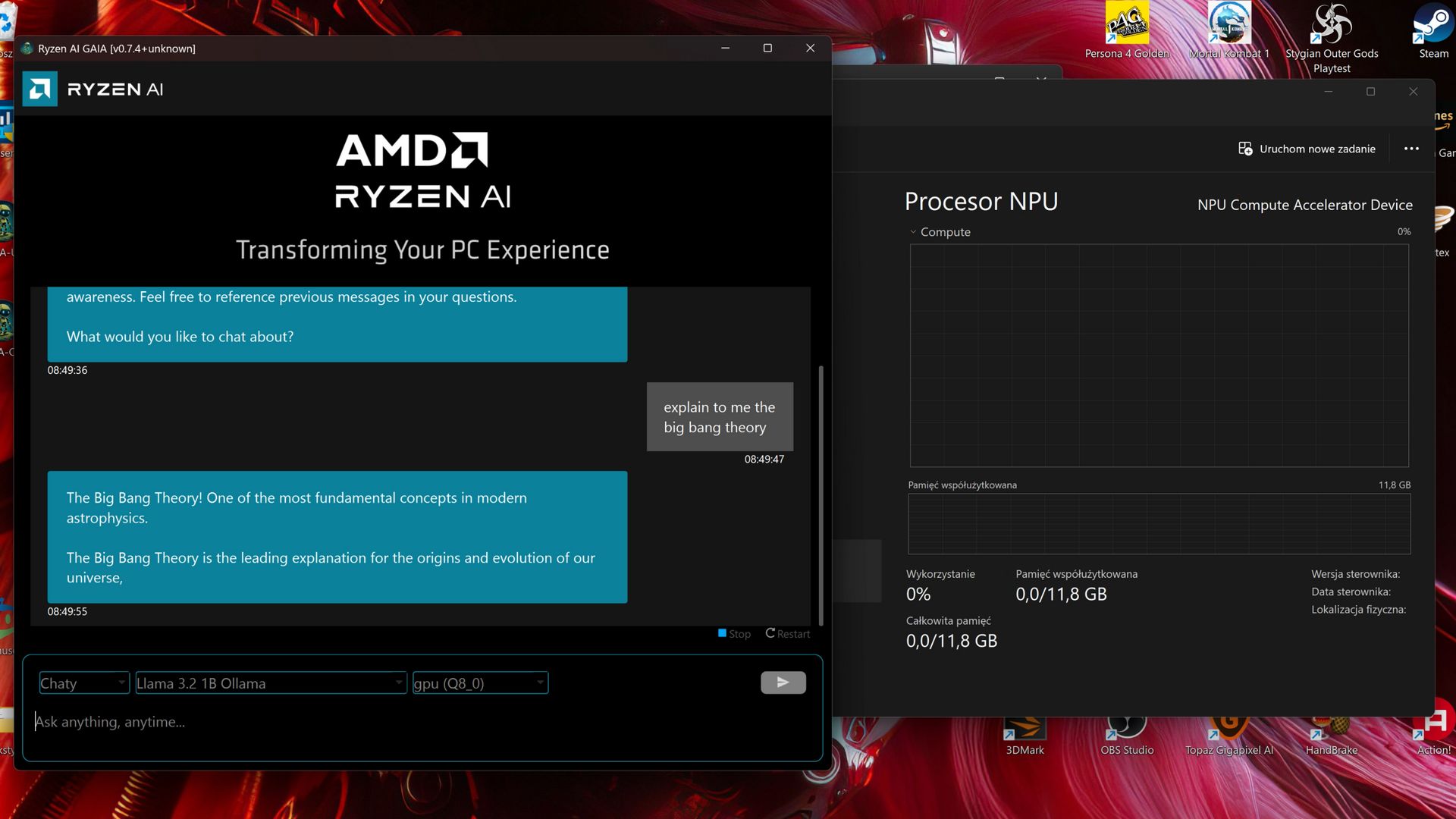The image size is (1456, 819).
Task: Minimize the Ryzen AI GAIA window
Action: [x=725, y=48]
